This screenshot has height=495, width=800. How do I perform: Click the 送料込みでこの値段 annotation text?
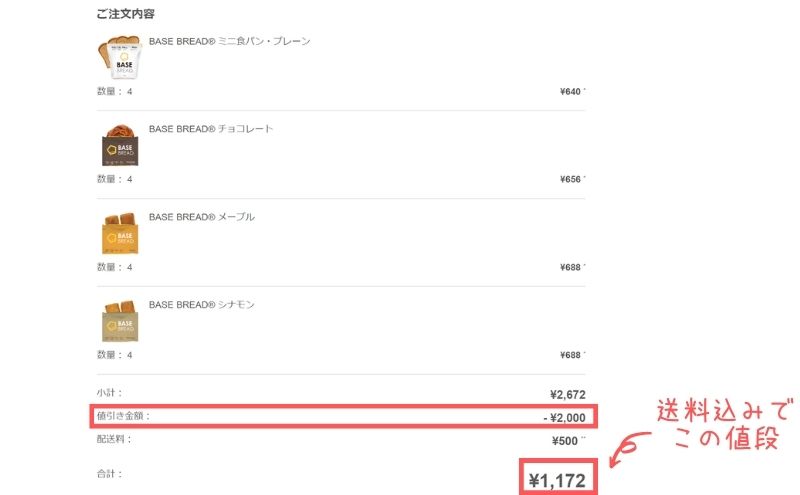(726, 424)
